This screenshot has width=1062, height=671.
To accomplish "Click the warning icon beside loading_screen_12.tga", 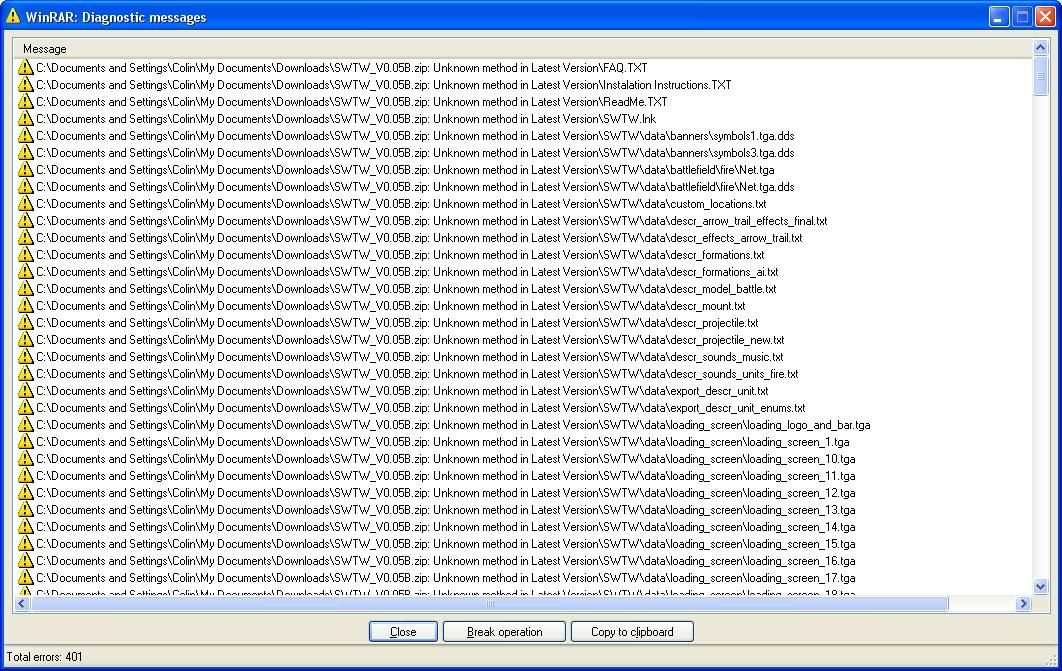I will pyautogui.click(x=25, y=493).
